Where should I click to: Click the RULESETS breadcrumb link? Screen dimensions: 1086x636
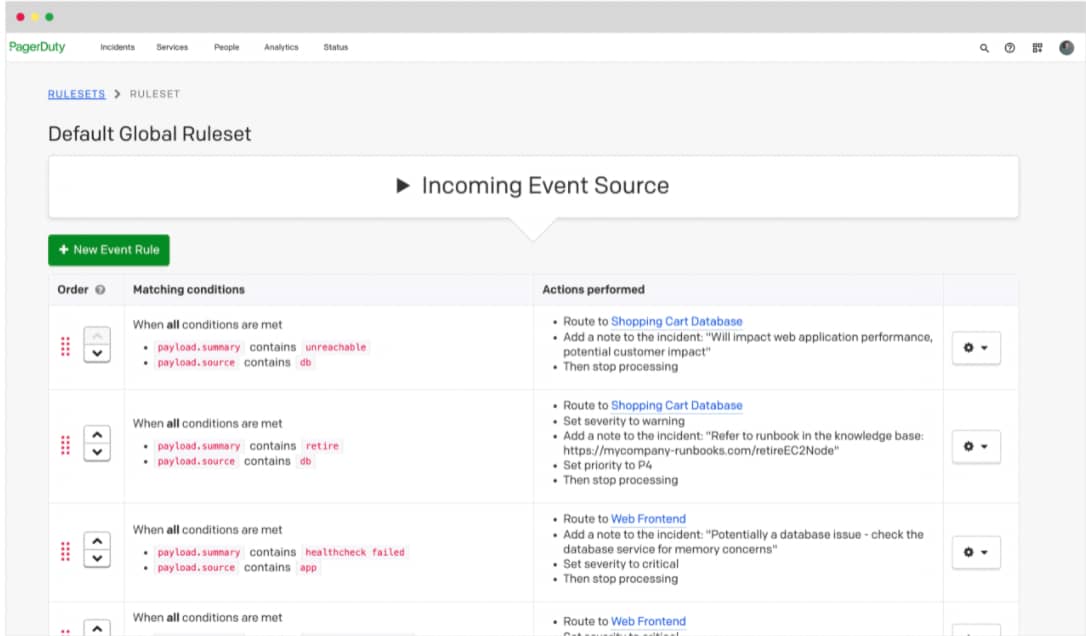77,93
